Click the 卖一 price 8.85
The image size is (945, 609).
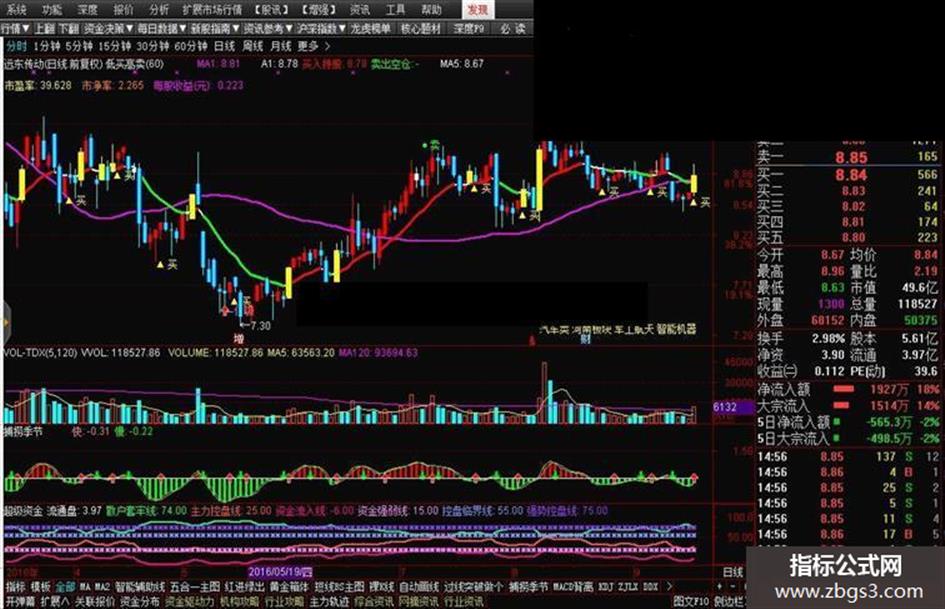[851, 158]
